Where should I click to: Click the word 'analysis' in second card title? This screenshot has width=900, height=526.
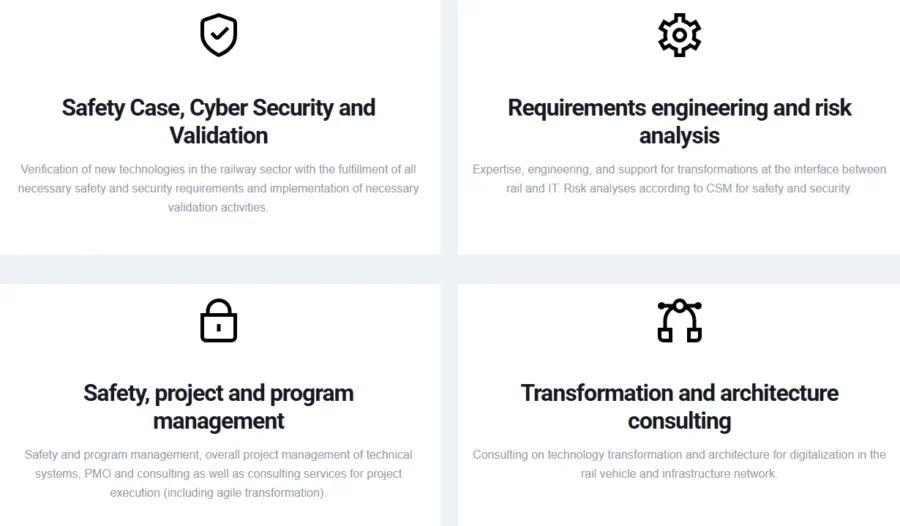[680, 136]
